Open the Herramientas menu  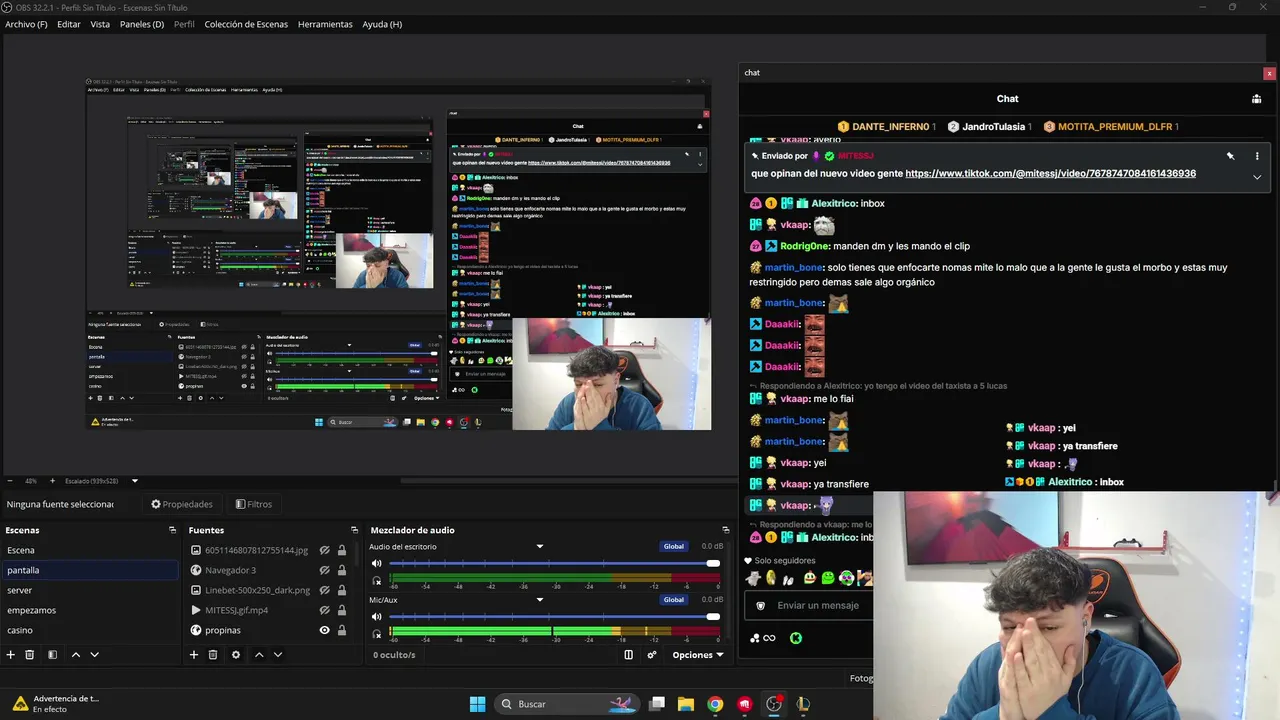tap(325, 24)
